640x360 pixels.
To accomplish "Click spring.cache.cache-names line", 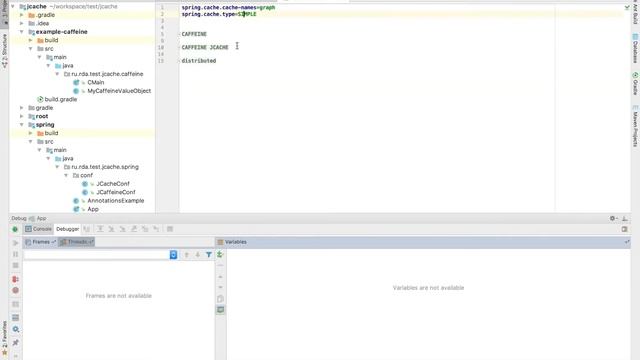I will pyautogui.click(x=228, y=7).
